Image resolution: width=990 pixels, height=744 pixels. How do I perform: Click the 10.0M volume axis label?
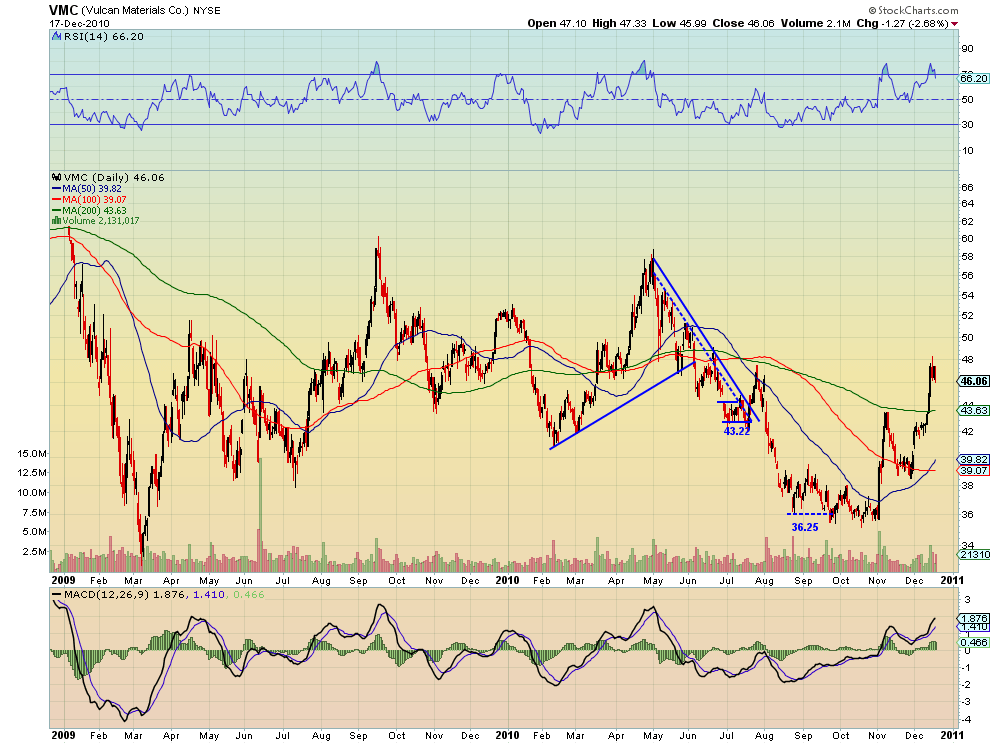point(32,493)
